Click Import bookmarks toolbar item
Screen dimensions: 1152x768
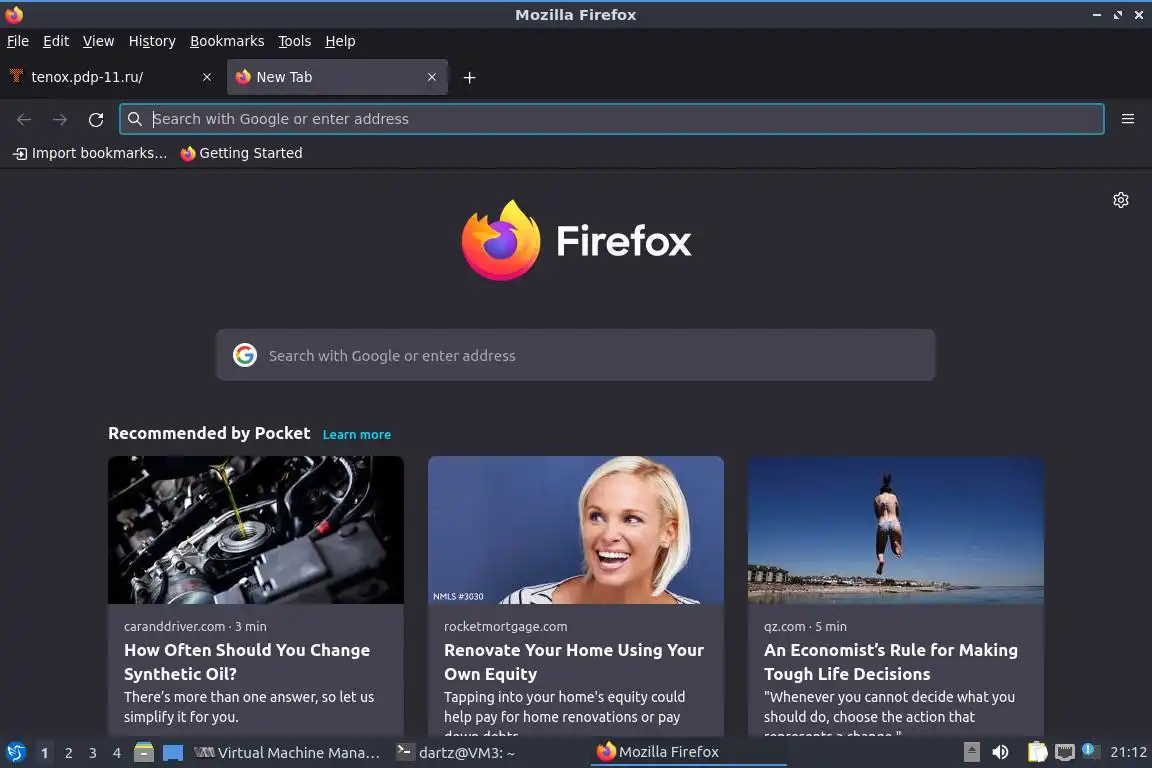click(x=90, y=153)
